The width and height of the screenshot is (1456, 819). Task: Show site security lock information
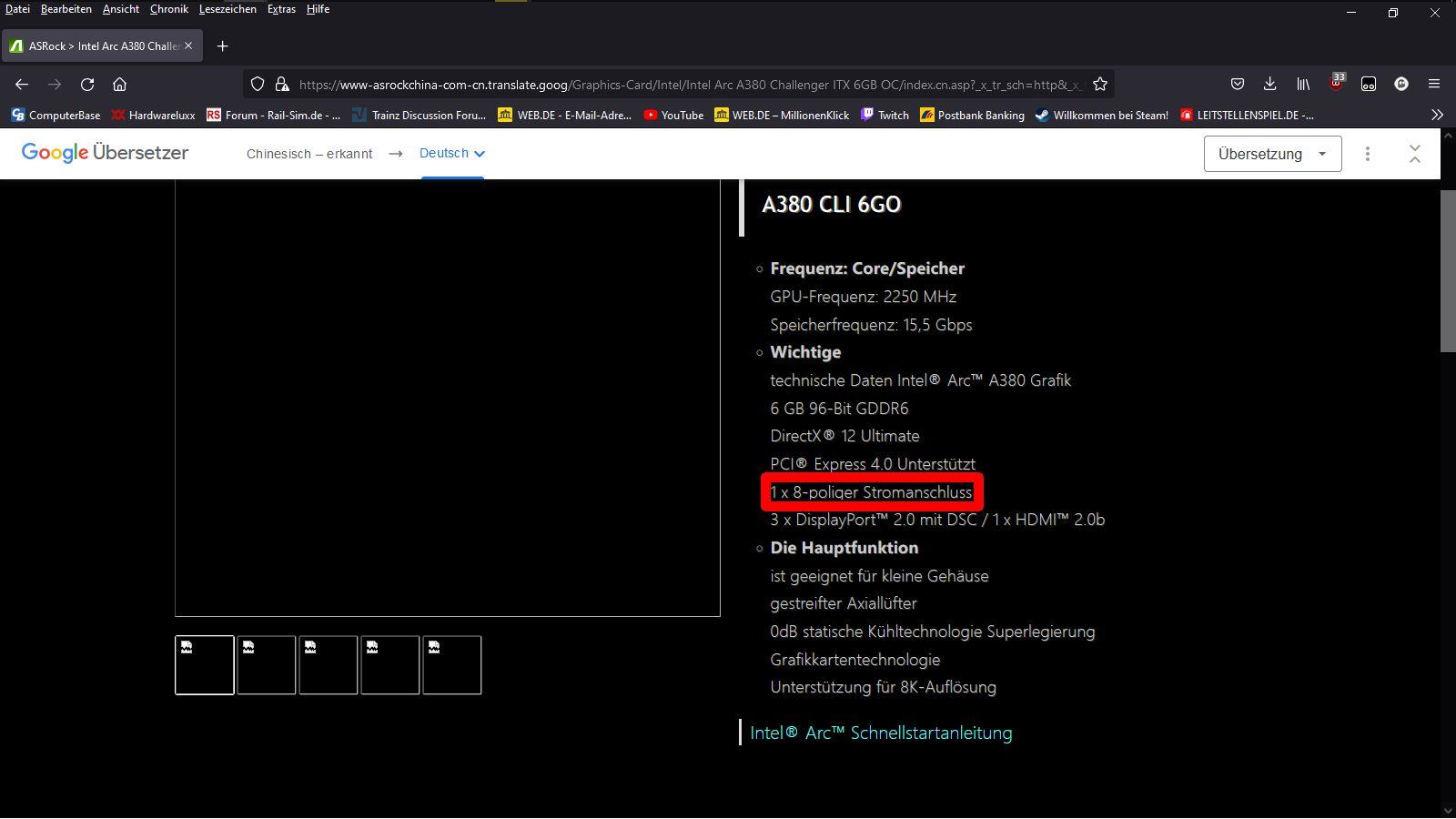[282, 84]
